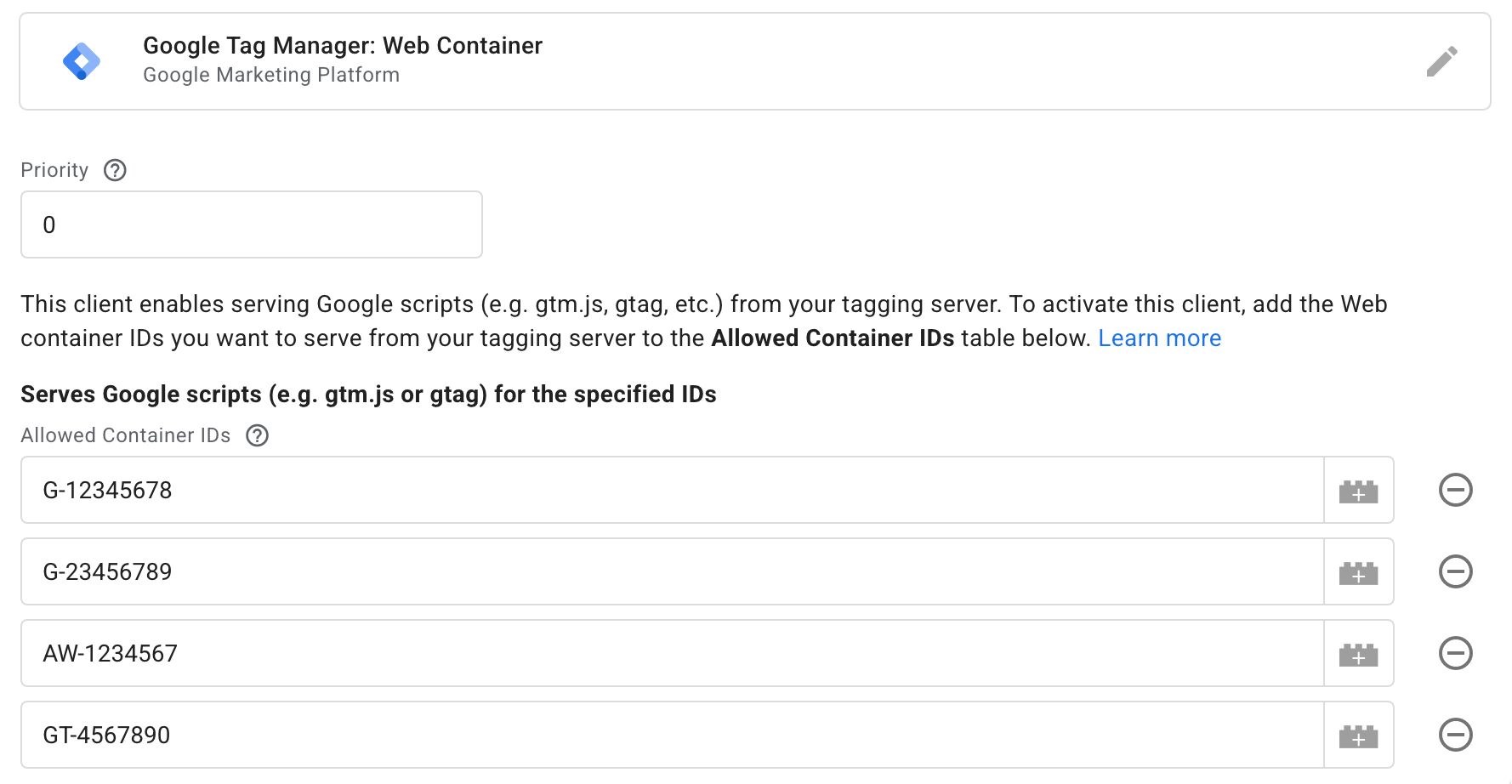
Task: Click the Google Tag Manager diamond logo
Action: click(x=82, y=61)
